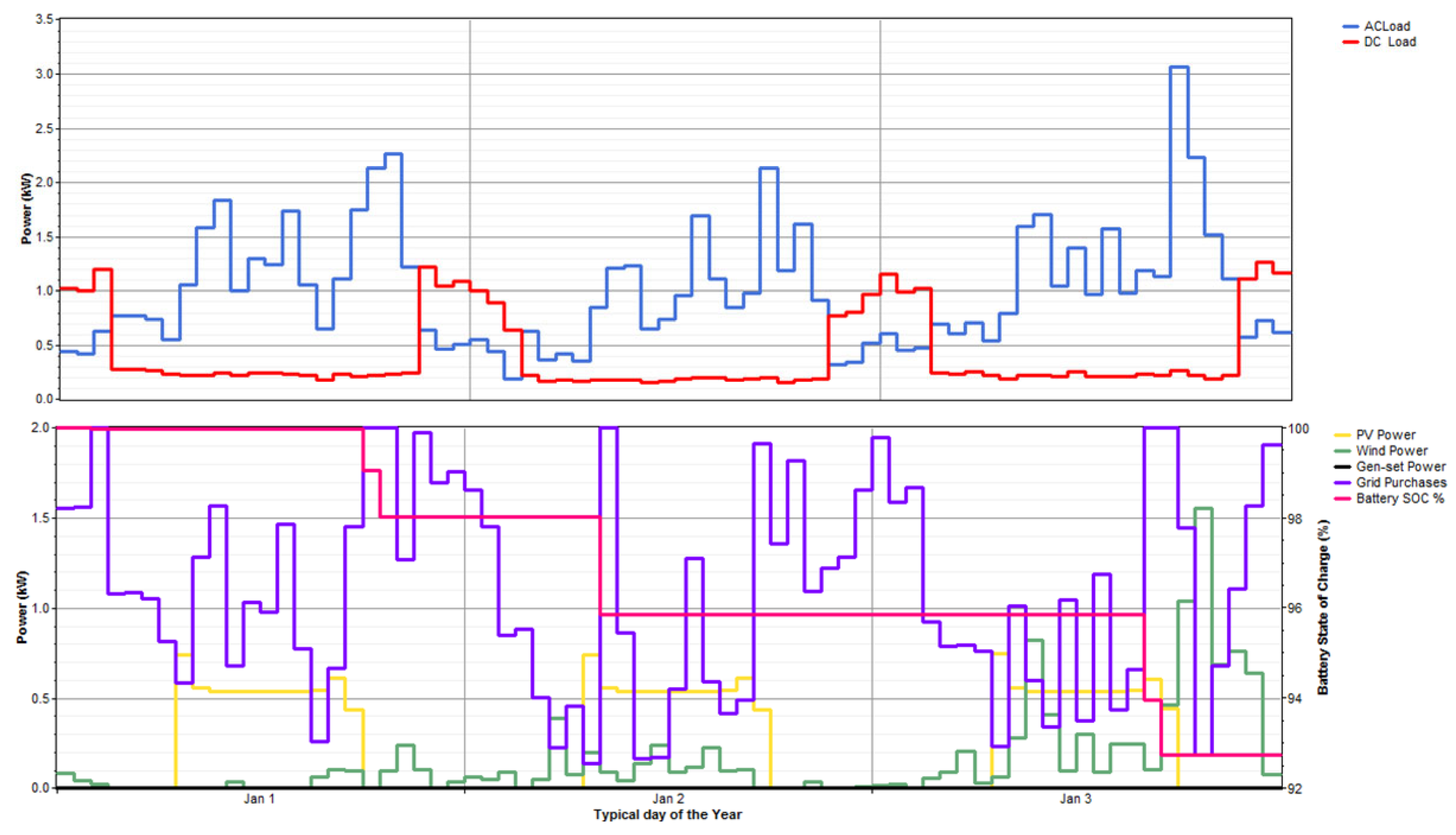
Task: Click the DC Load red legend swatch
Action: click(x=1350, y=42)
